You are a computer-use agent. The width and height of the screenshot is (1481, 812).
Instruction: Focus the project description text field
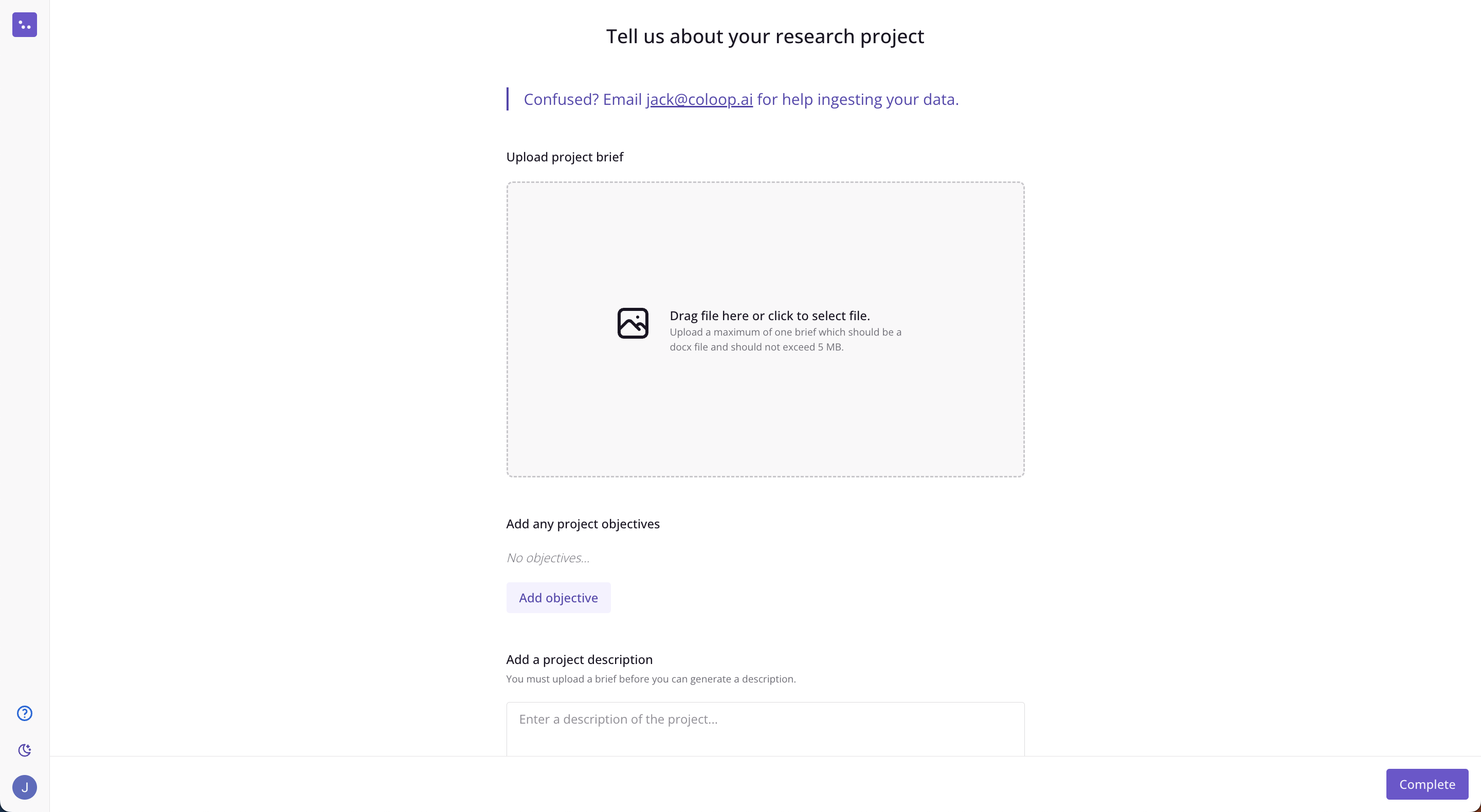pyautogui.click(x=765, y=729)
